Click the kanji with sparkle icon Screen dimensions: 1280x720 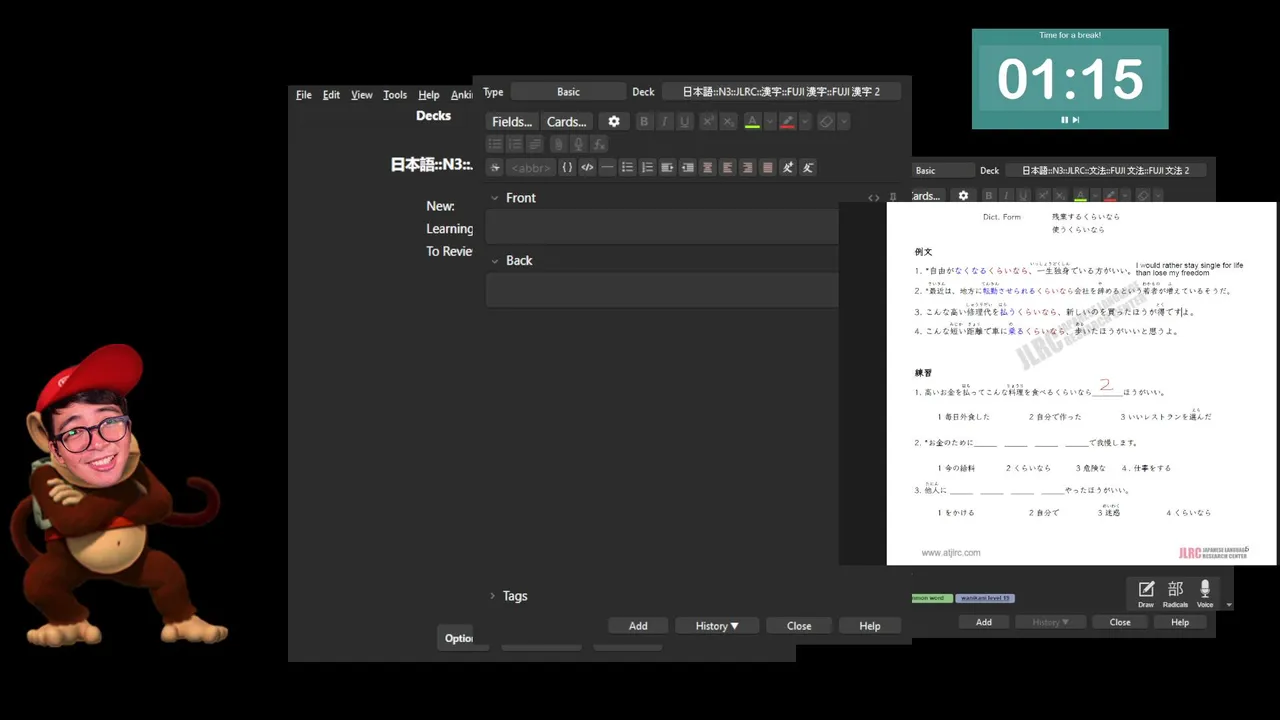pyautogui.click(x=788, y=167)
